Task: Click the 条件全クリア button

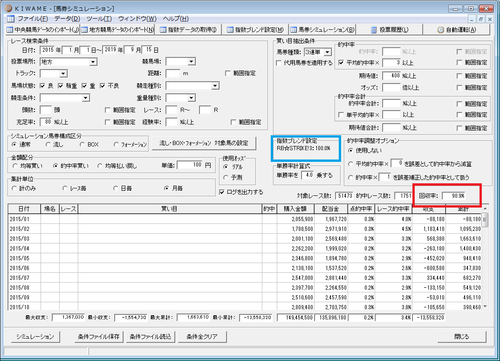Action: 202,337
